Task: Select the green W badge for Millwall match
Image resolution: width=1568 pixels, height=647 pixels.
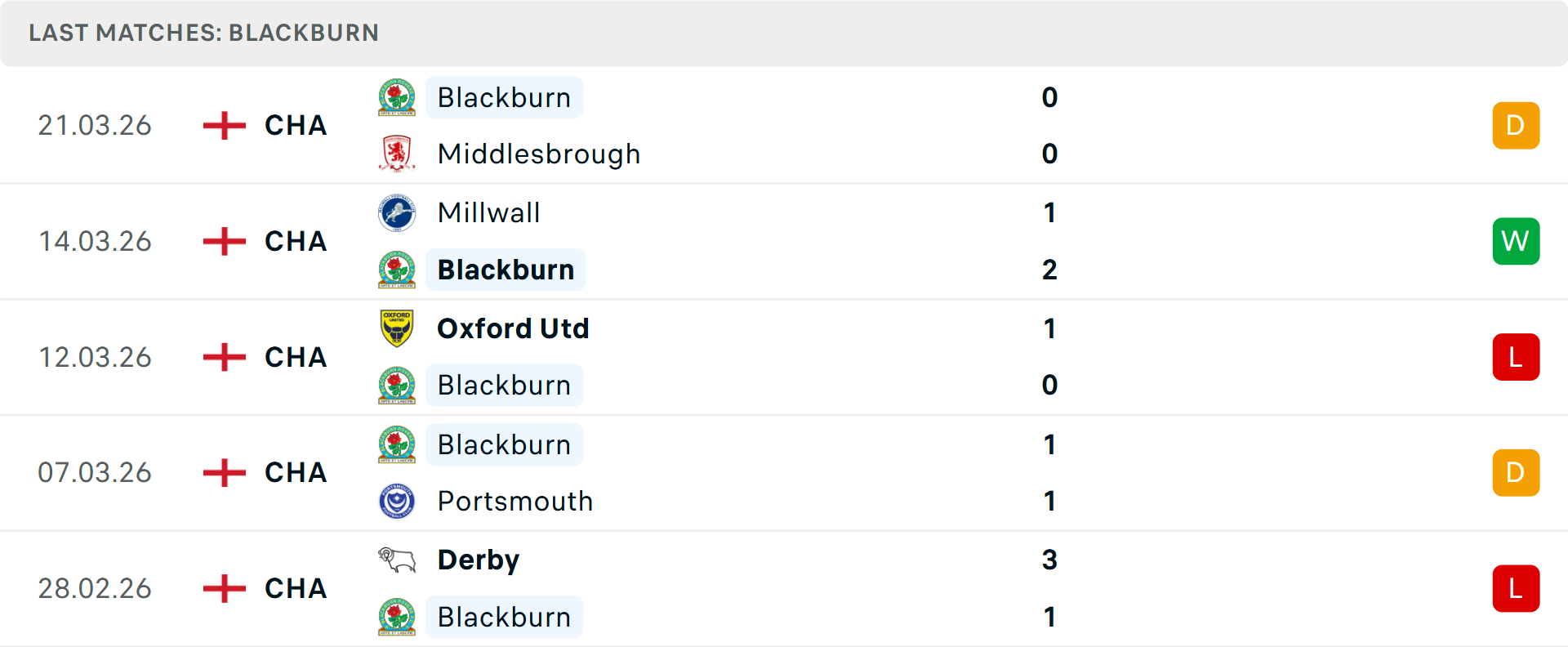Action: pyautogui.click(x=1516, y=241)
